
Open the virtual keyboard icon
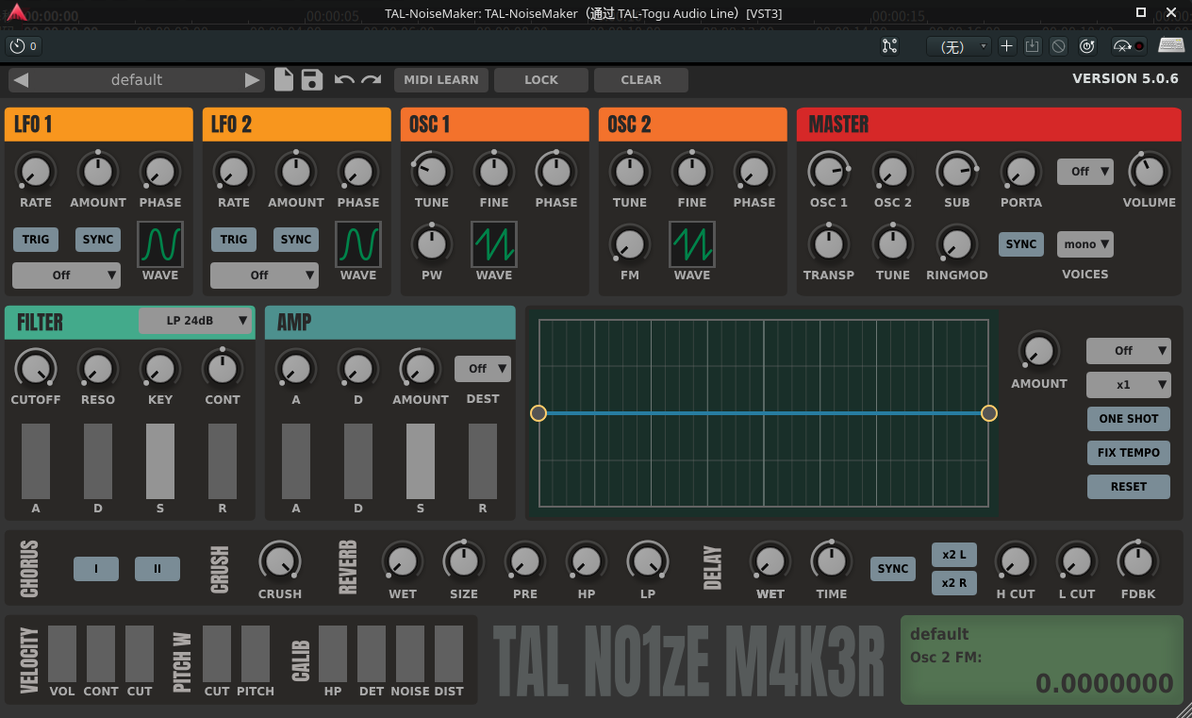(1171, 46)
